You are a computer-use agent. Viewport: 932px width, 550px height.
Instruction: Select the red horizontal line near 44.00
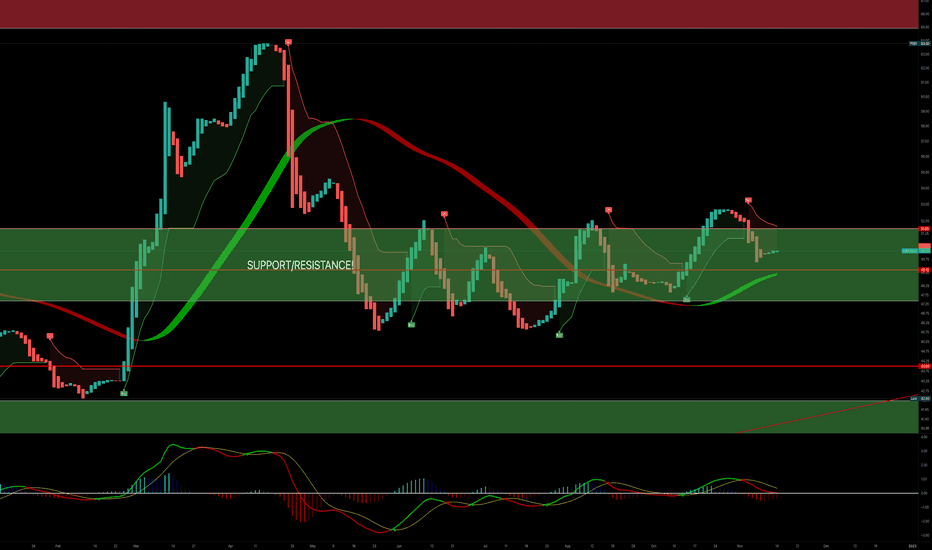click(x=459, y=366)
